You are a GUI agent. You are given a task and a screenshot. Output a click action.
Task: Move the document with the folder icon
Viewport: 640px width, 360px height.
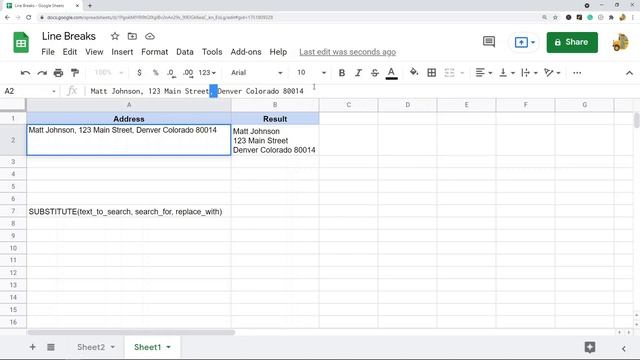pyautogui.click(x=132, y=36)
